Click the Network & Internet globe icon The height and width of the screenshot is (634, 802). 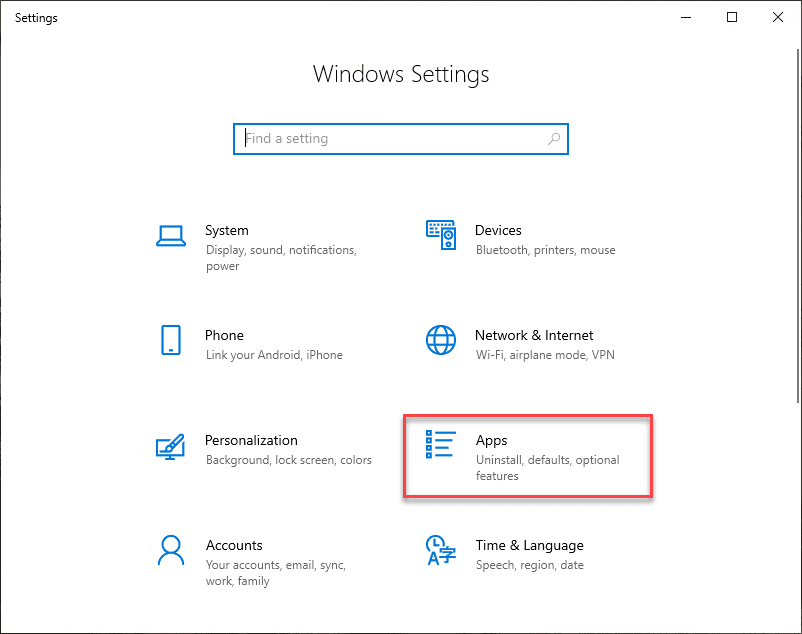click(441, 340)
